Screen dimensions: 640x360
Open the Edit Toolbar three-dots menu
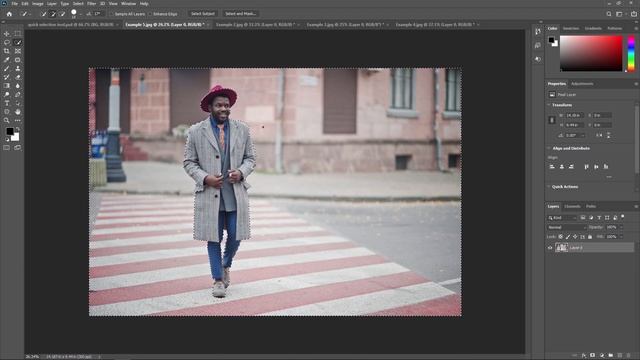click(x=18, y=120)
